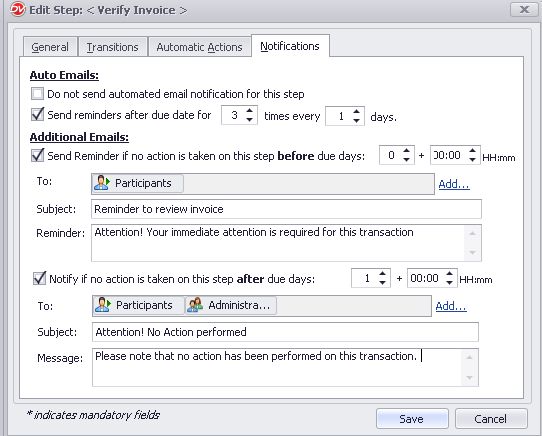Toggle 'Do not send automated email notification' checkbox
The width and height of the screenshot is (542, 436).
[37, 94]
